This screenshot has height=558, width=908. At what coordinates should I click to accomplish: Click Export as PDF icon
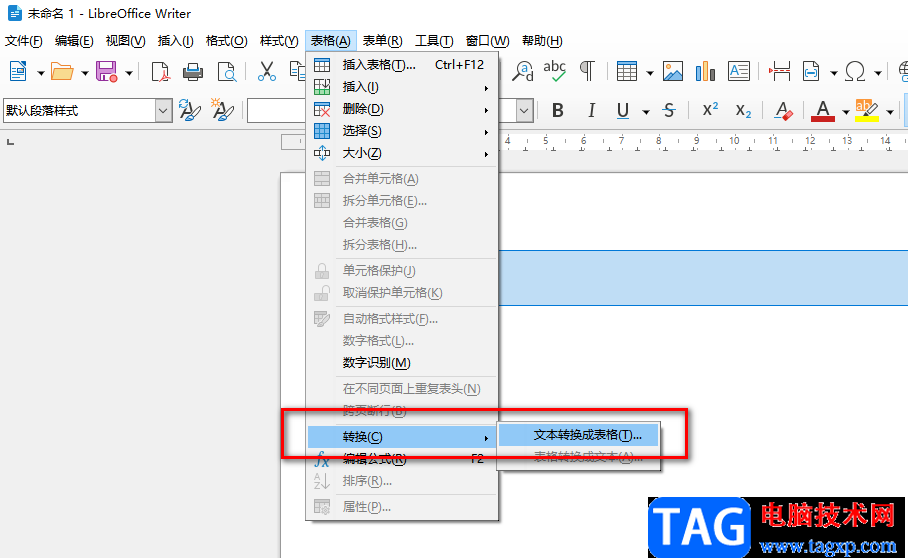(160, 72)
